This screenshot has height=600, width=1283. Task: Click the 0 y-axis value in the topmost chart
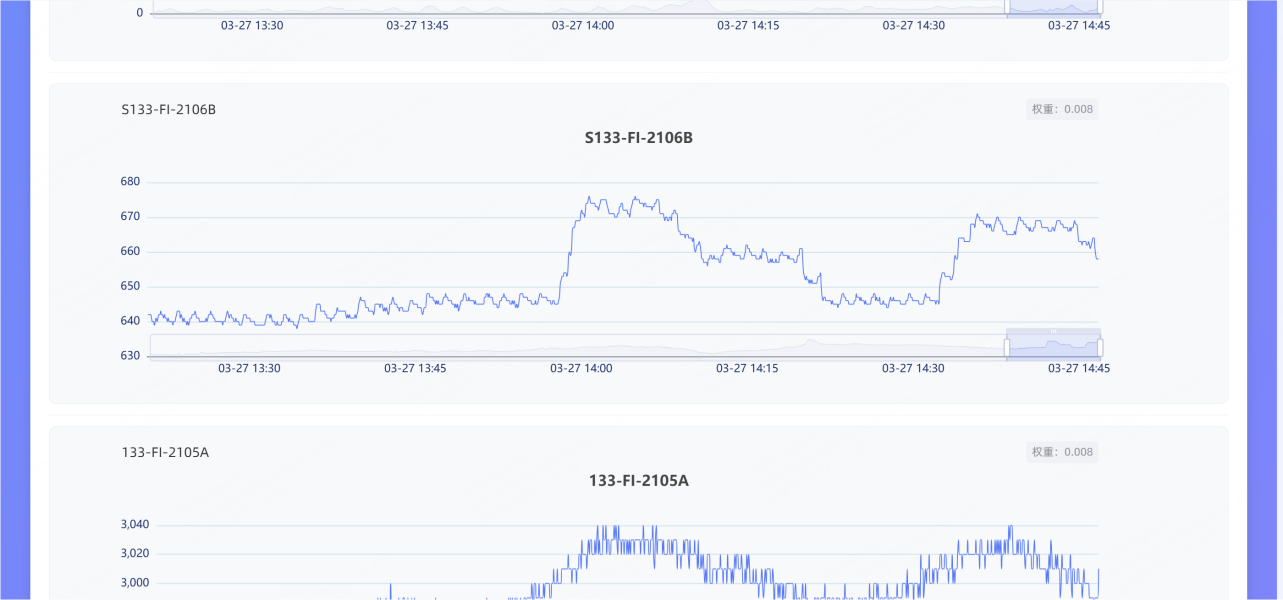click(140, 13)
